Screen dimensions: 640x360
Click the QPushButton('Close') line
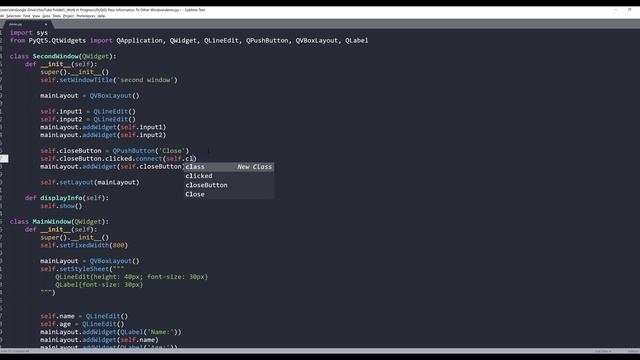(x=115, y=151)
